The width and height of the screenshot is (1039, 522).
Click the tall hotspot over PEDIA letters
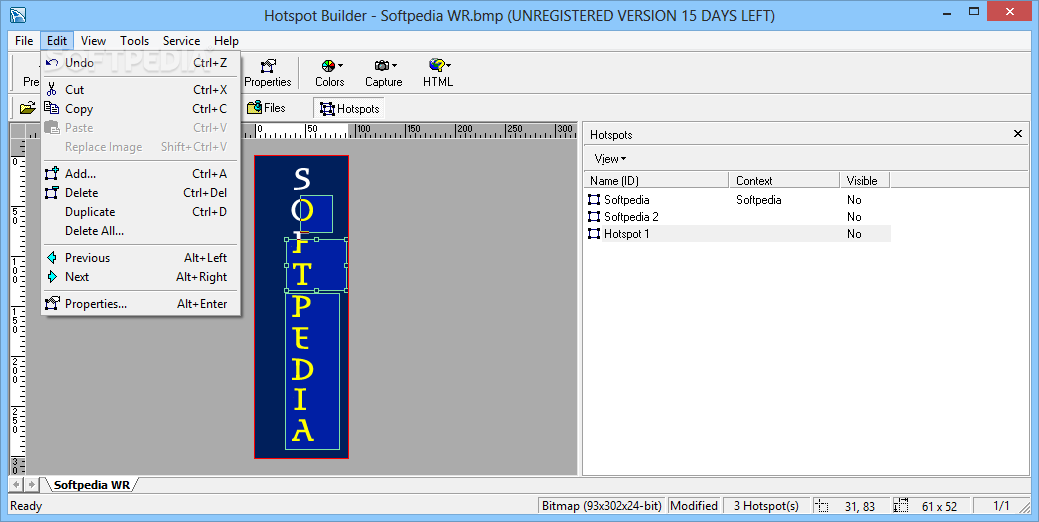click(312, 371)
